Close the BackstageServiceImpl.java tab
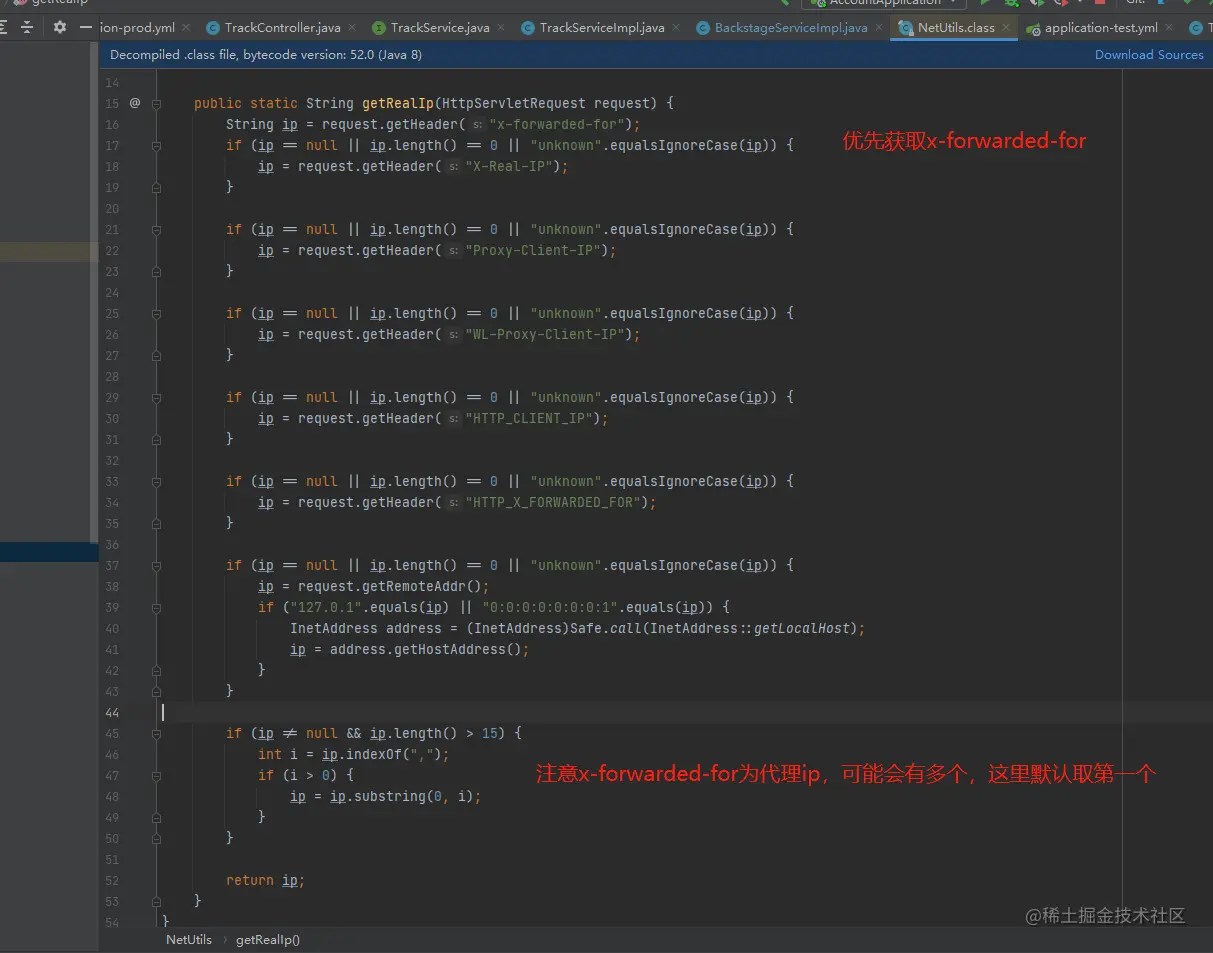Viewport: 1213px width, 953px height. click(877, 28)
